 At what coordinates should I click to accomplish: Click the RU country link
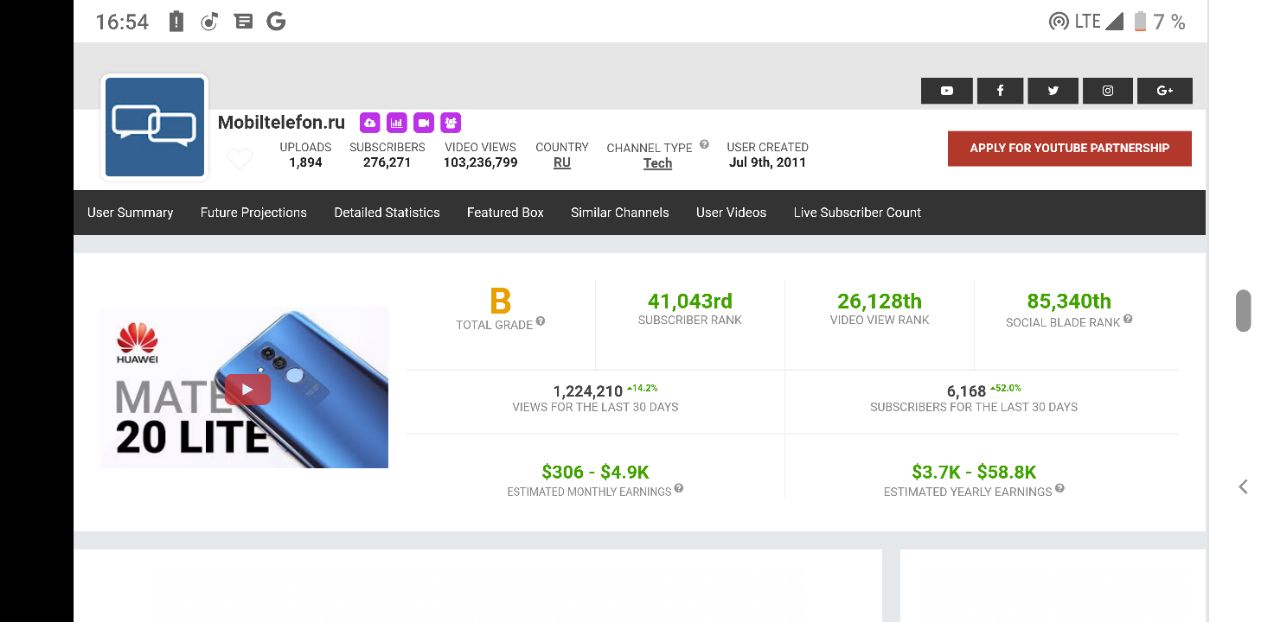[562, 163]
